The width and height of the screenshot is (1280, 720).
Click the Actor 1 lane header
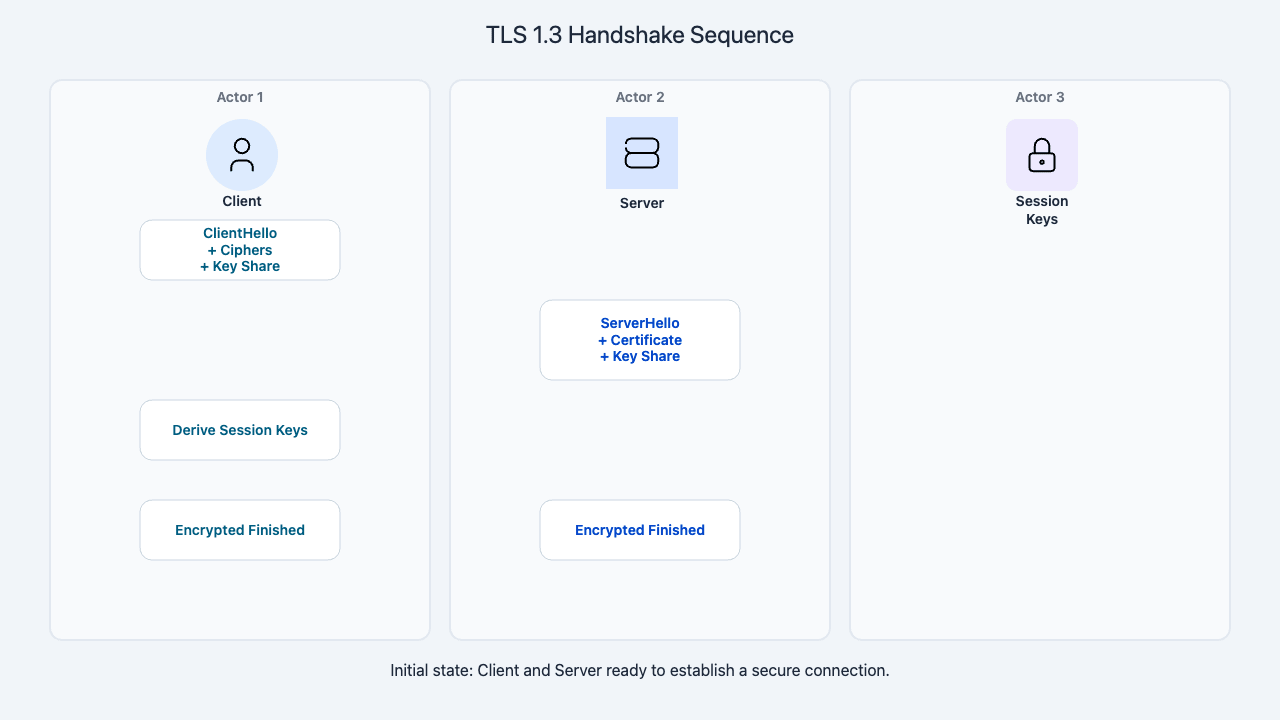coord(240,97)
